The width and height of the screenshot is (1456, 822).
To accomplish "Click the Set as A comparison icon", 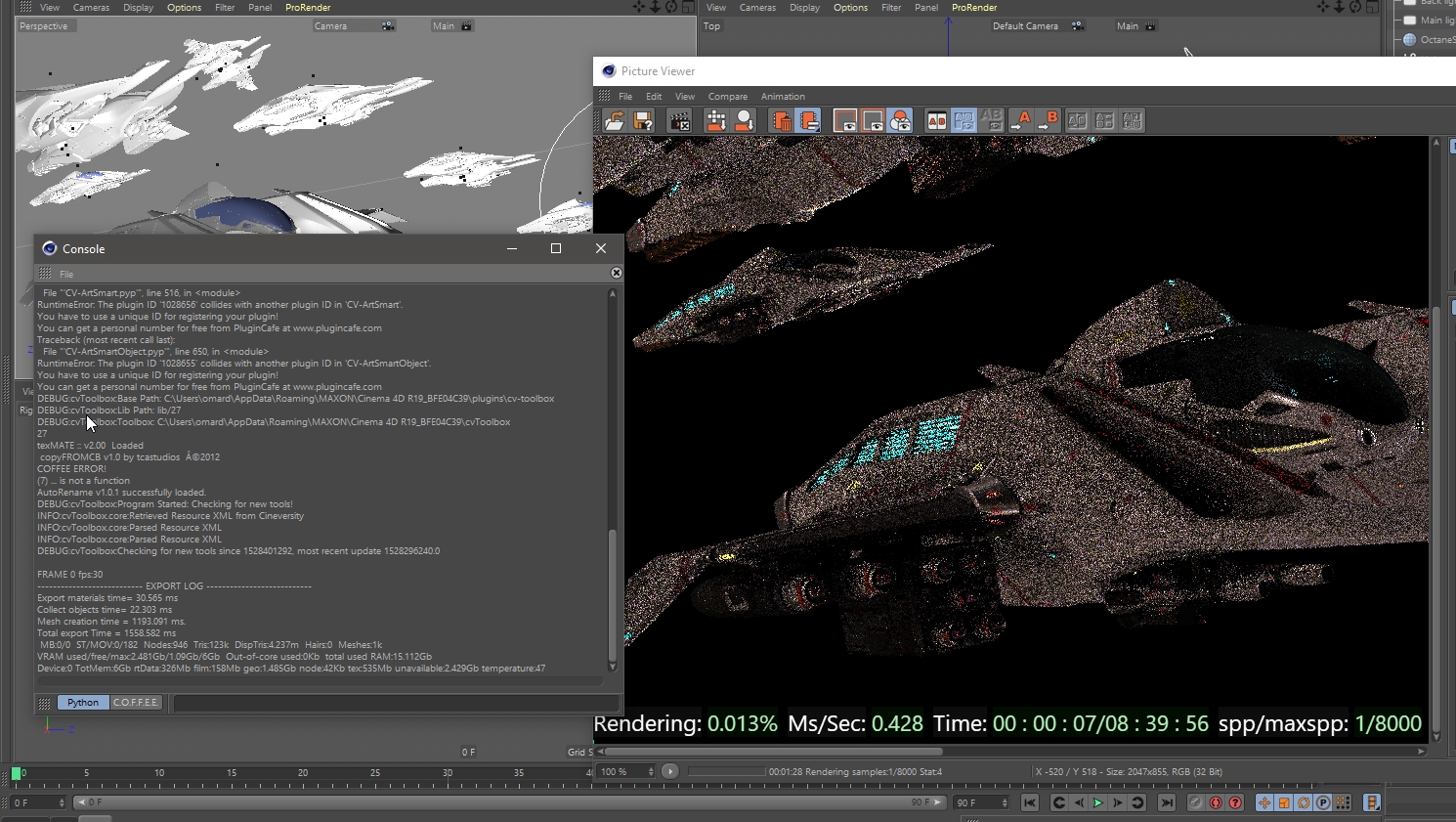I will pyautogui.click(x=1022, y=120).
